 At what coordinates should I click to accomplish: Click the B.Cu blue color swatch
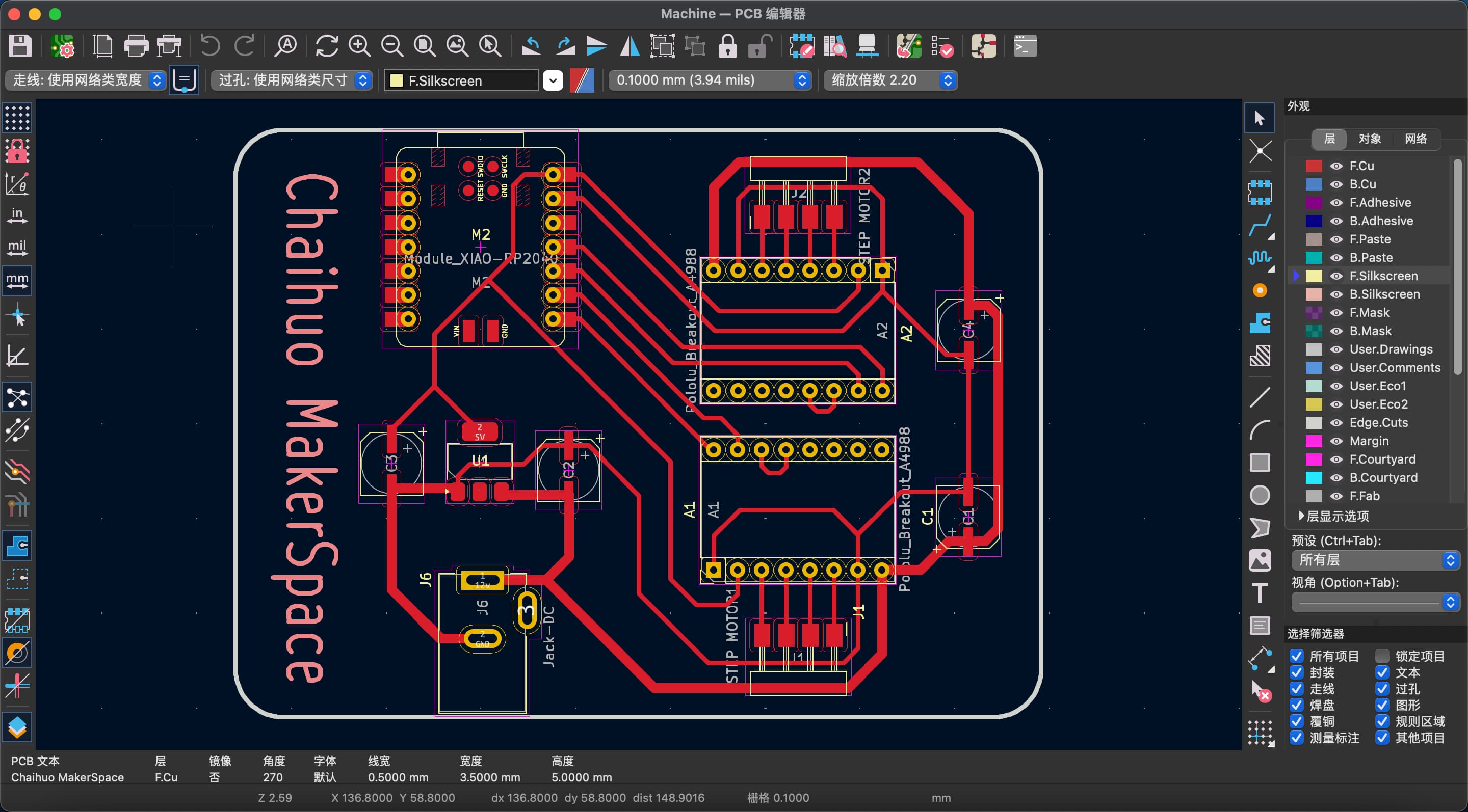[1314, 184]
